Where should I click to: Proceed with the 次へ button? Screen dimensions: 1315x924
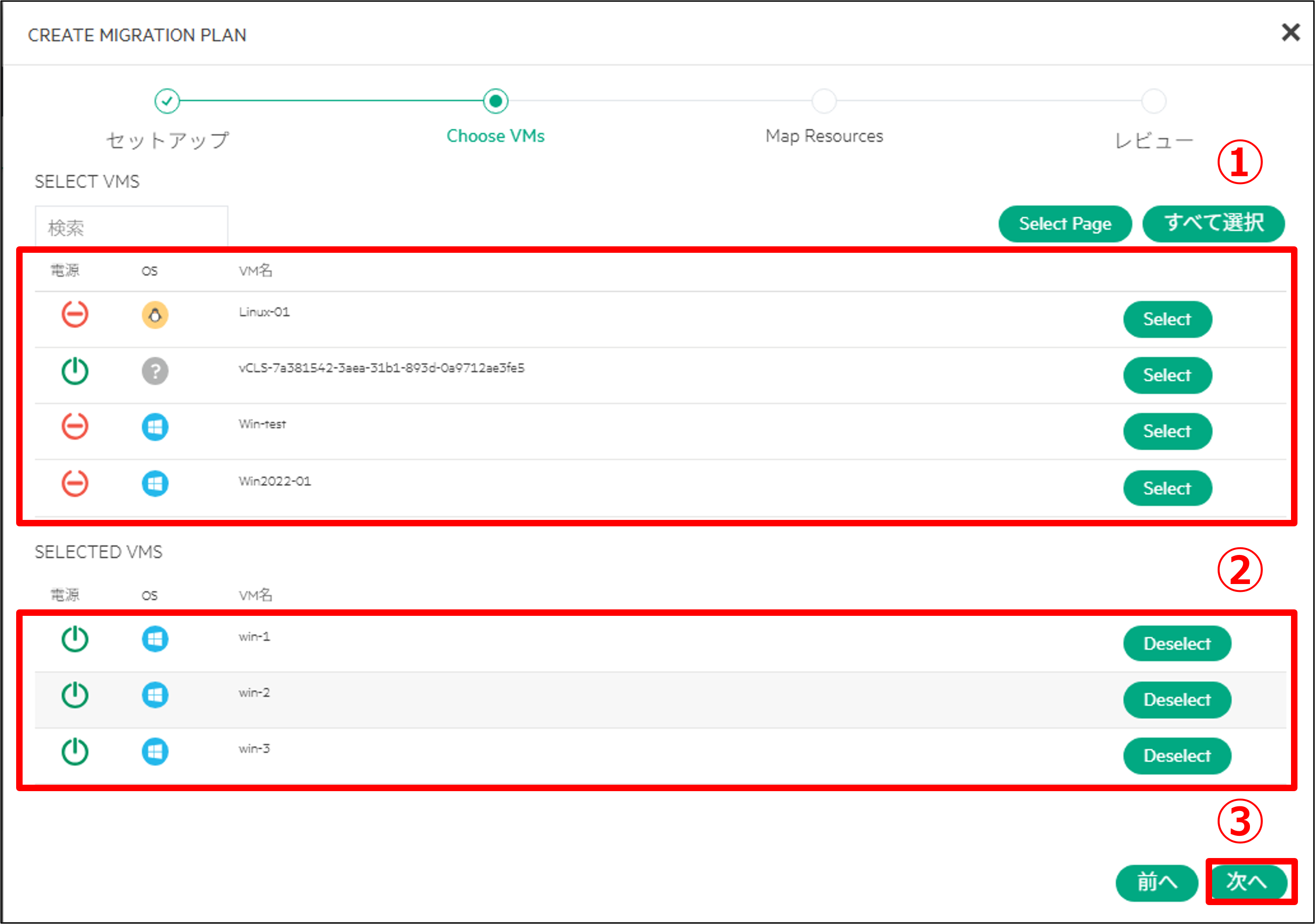click(1247, 882)
